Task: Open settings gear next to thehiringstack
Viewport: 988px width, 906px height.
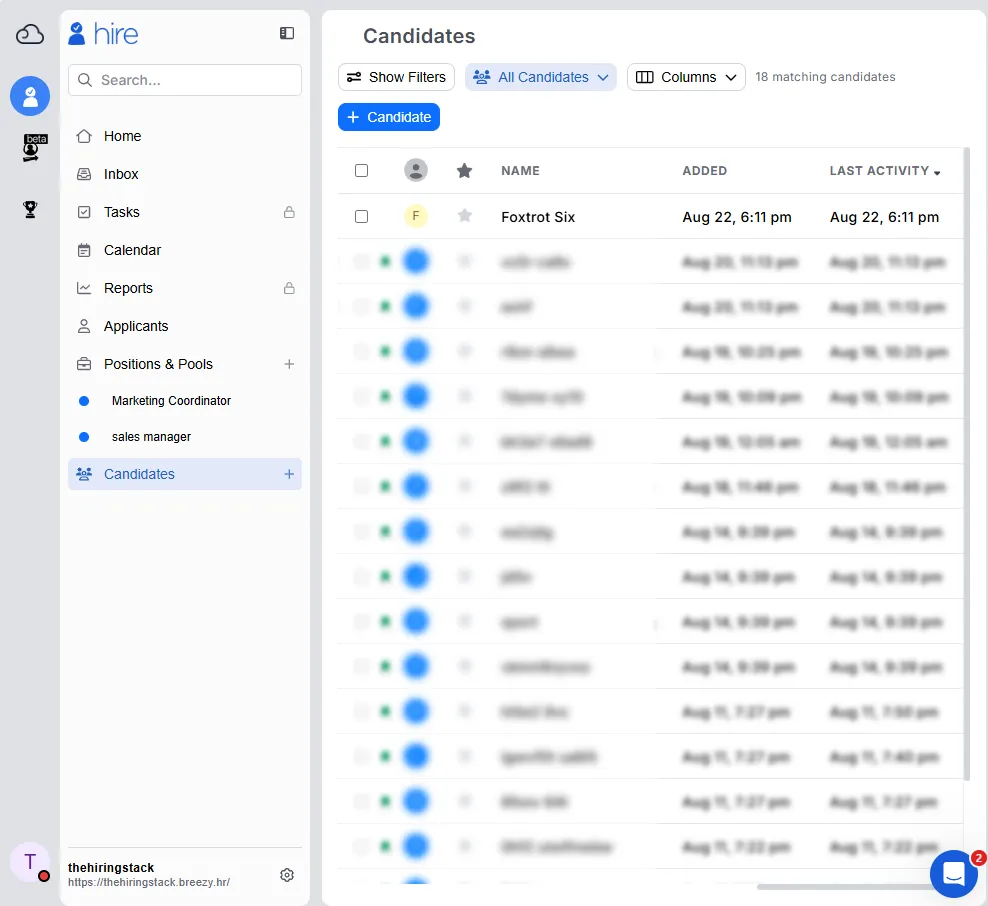Action: [x=287, y=874]
